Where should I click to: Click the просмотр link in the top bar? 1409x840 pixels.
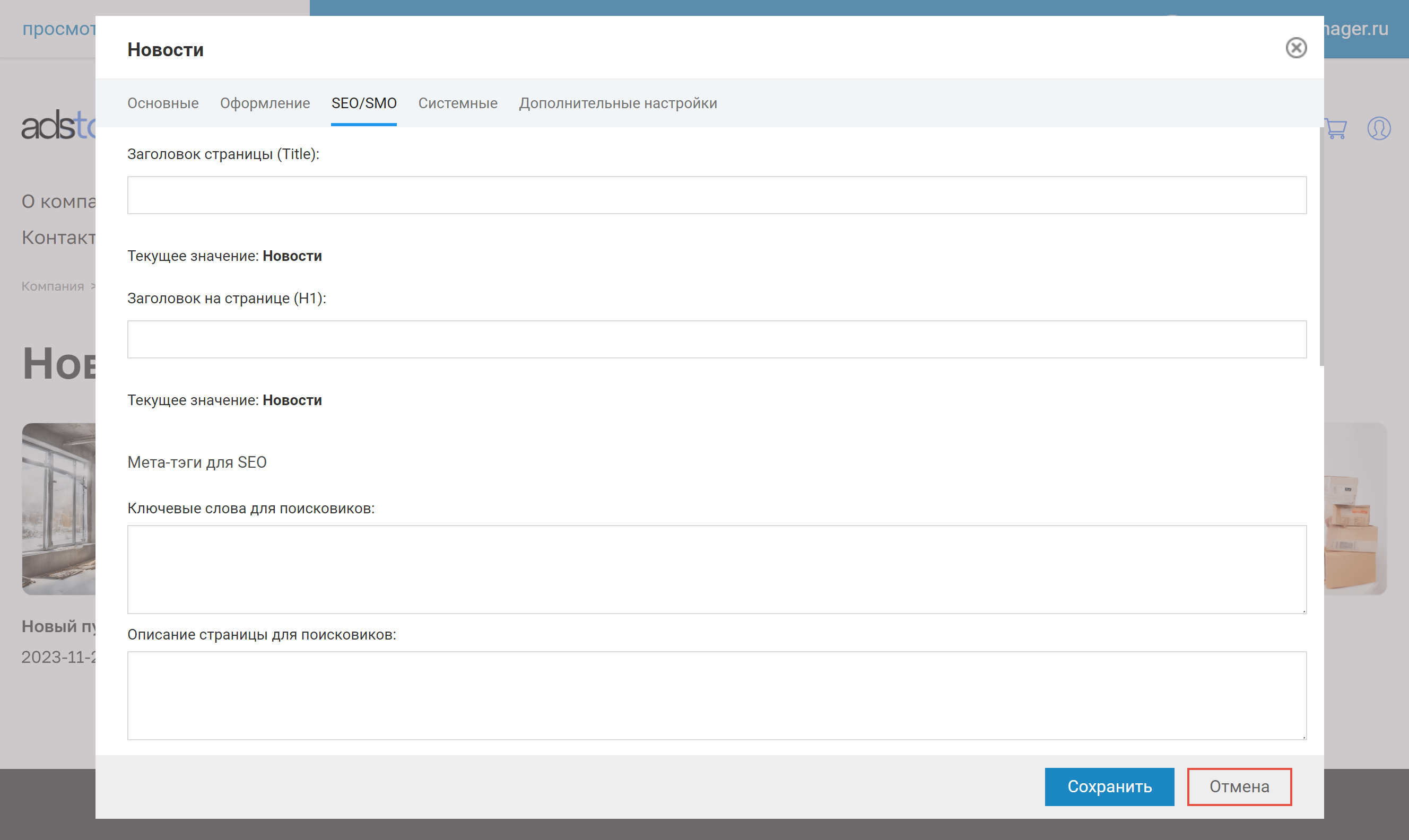coord(59,29)
